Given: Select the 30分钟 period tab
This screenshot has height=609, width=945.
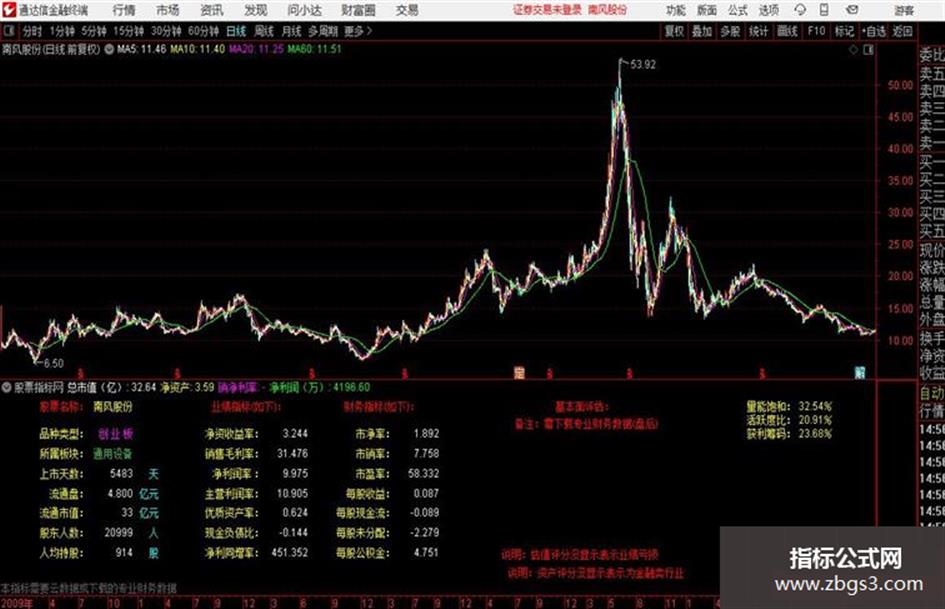Looking at the screenshot, I should pos(166,31).
